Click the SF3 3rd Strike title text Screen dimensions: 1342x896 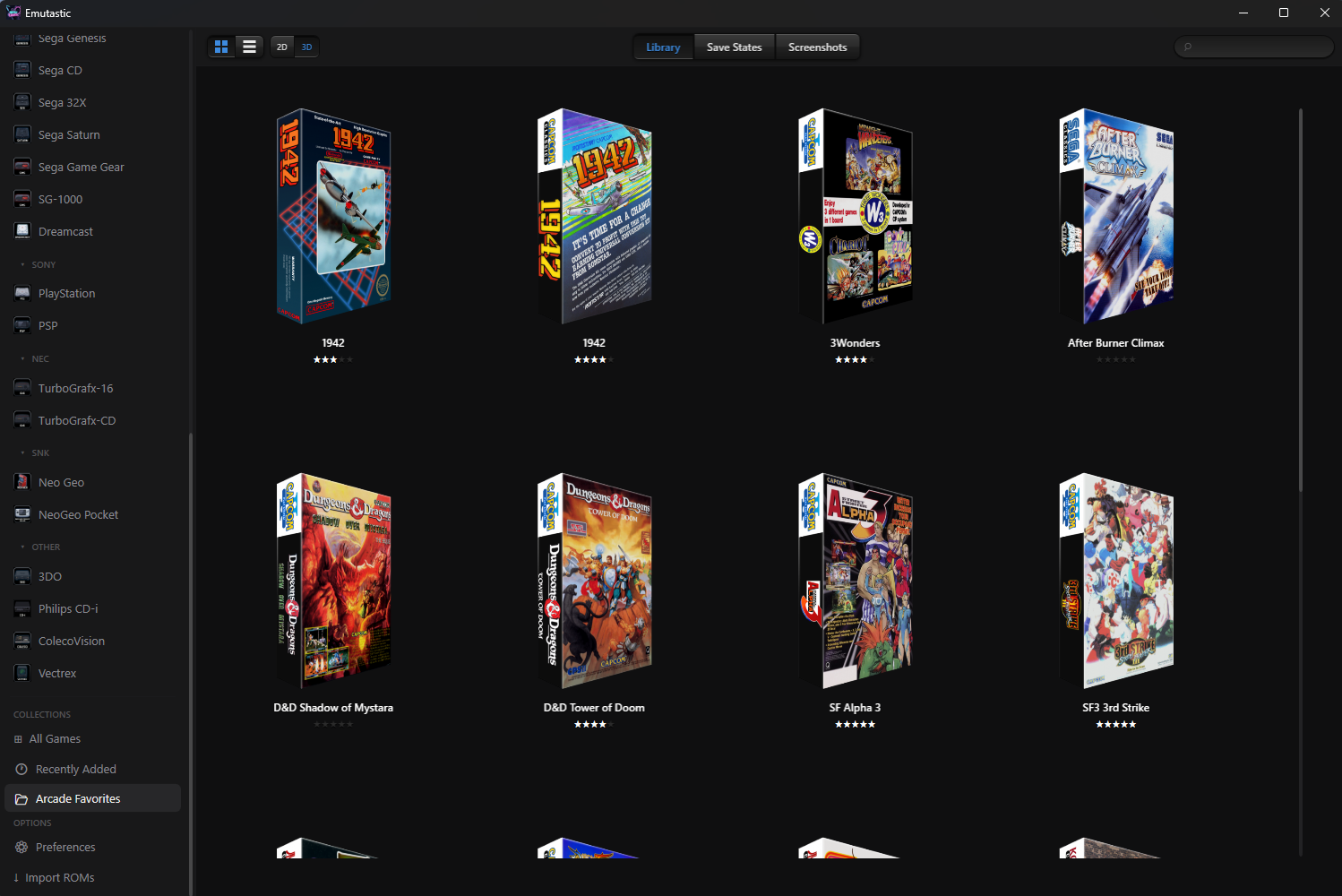point(1116,707)
